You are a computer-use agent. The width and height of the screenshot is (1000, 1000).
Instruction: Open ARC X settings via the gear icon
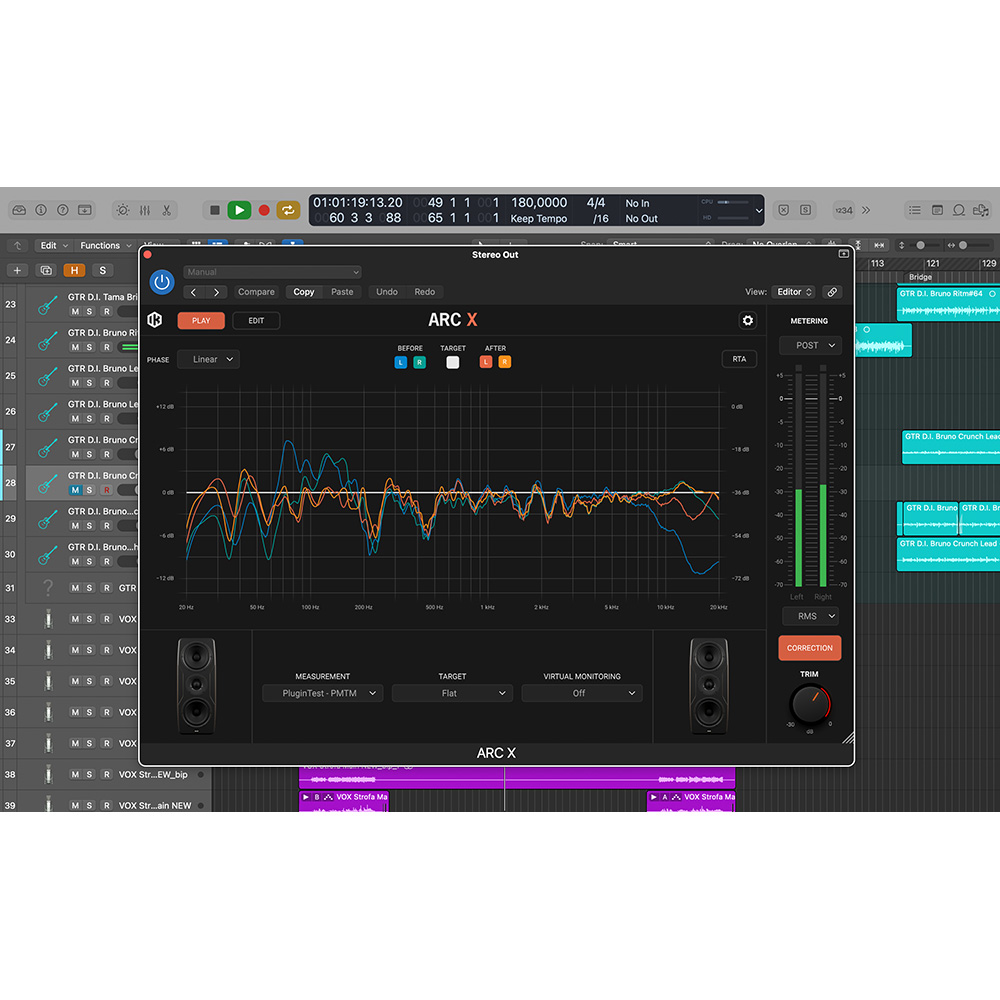tap(748, 320)
